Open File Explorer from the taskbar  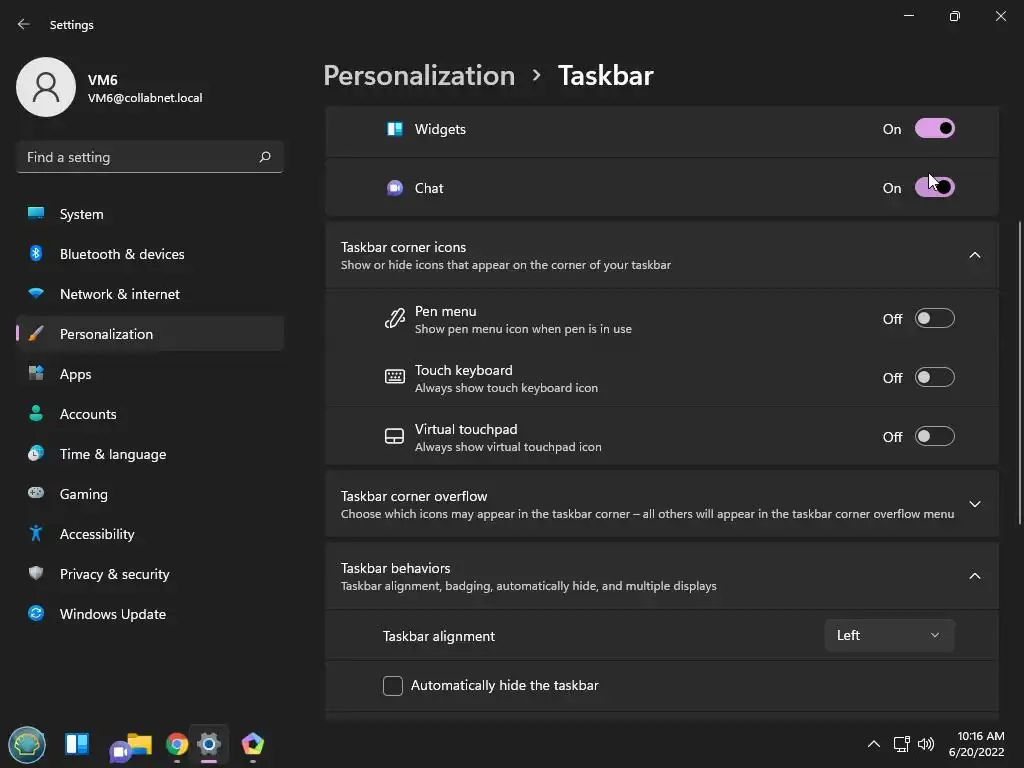[140, 743]
